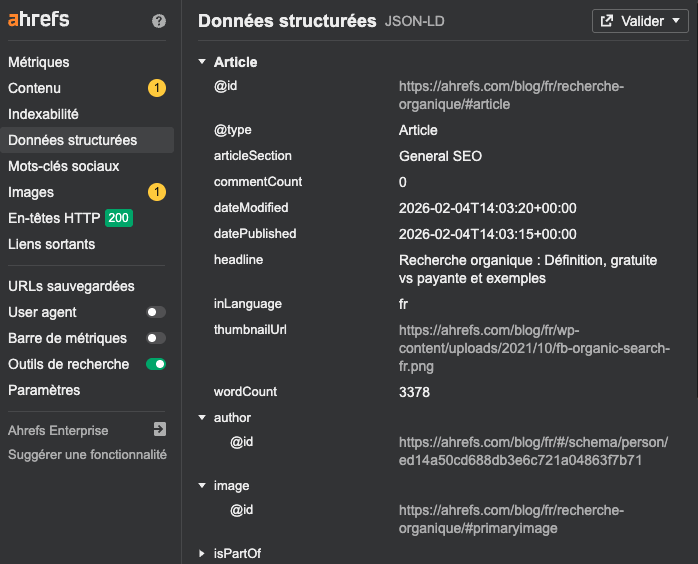Open the image #primaryimage link
This screenshot has height=564, width=698.
(511, 519)
